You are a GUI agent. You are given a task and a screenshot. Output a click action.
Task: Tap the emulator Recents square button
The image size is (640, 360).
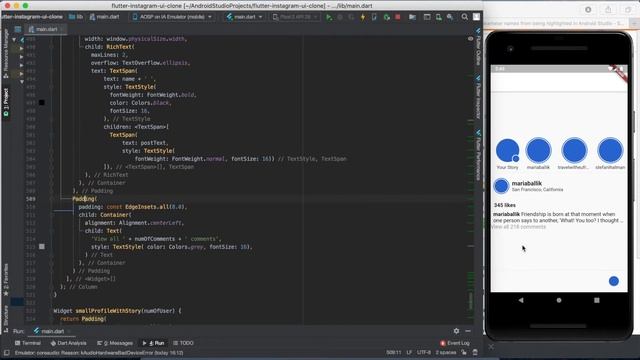[x=597, y=300]
